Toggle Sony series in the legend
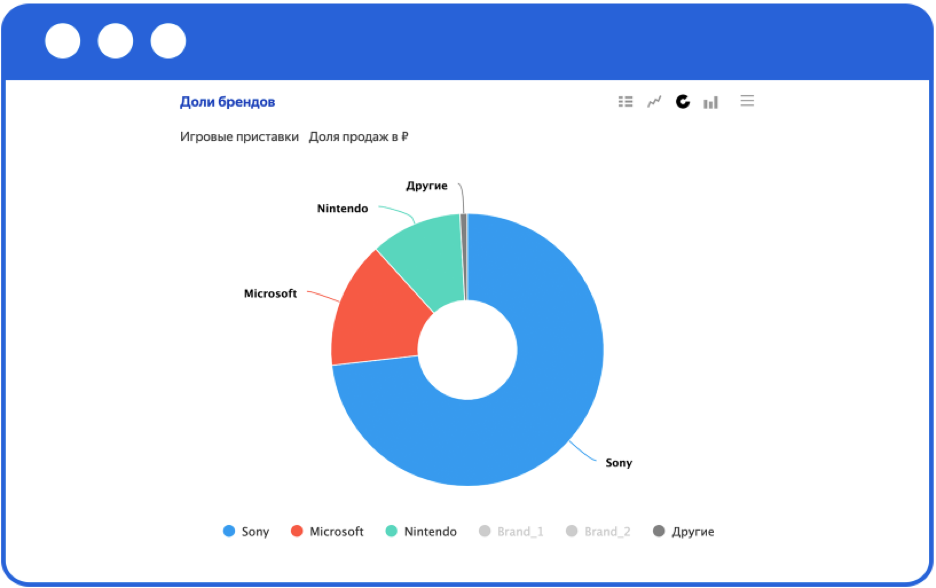This screenshot has width=936, height=588. click(x=246, y=531)
